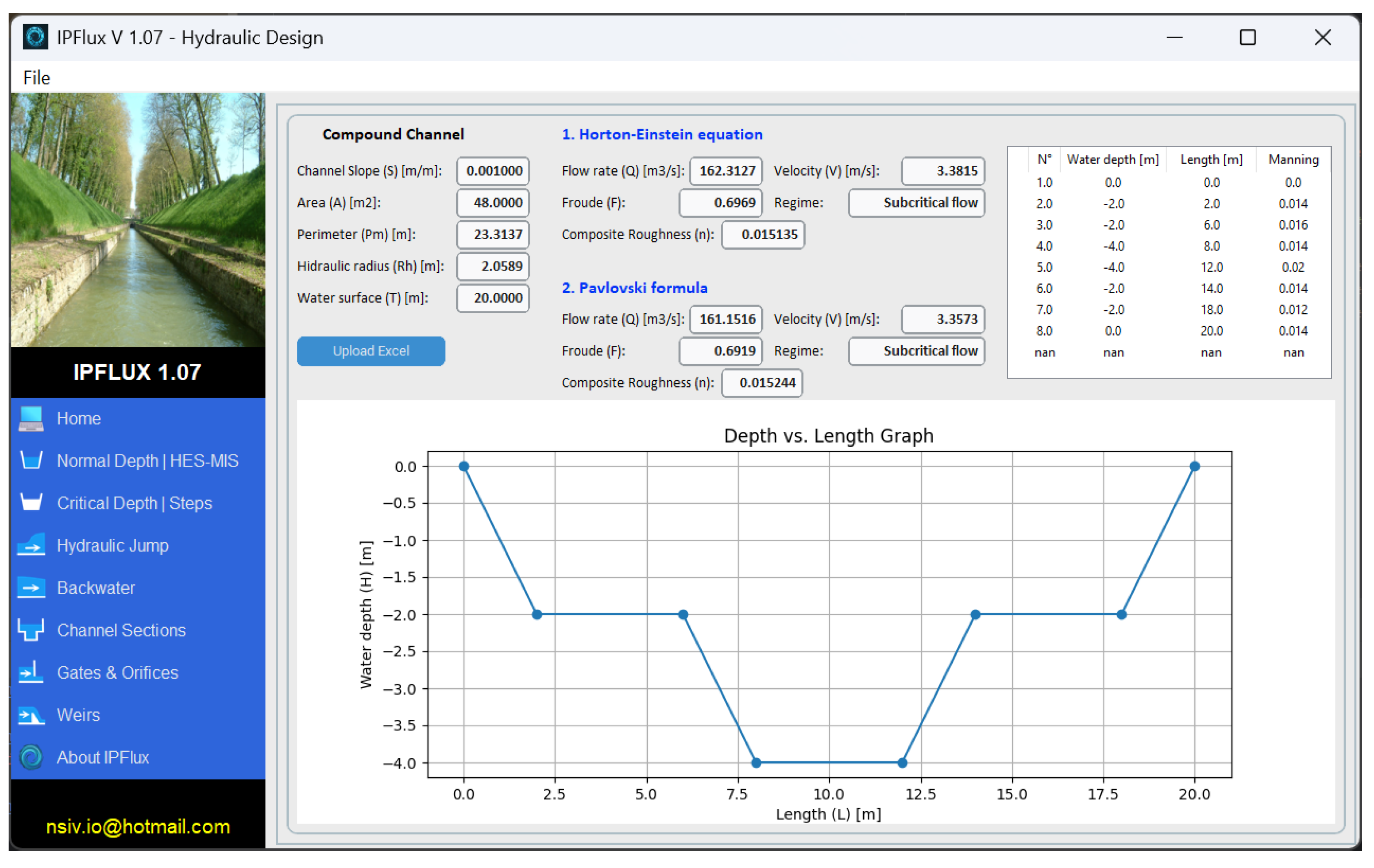Viewport: 1374px width, 868px height.
Task: Go to the Hydraulic Jump section
Action: coord(113,545)
